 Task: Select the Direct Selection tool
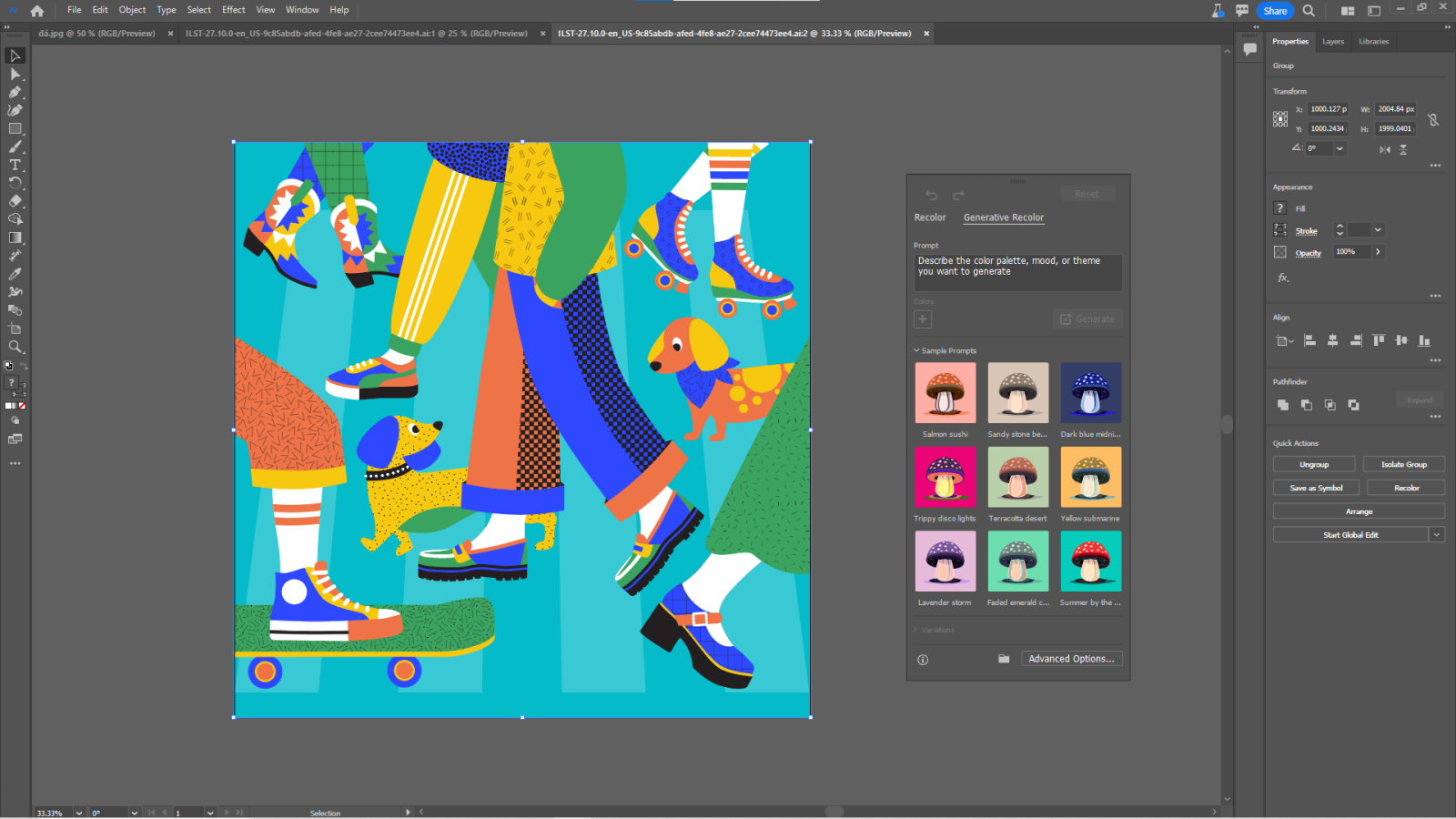click(x=15, y=74)
